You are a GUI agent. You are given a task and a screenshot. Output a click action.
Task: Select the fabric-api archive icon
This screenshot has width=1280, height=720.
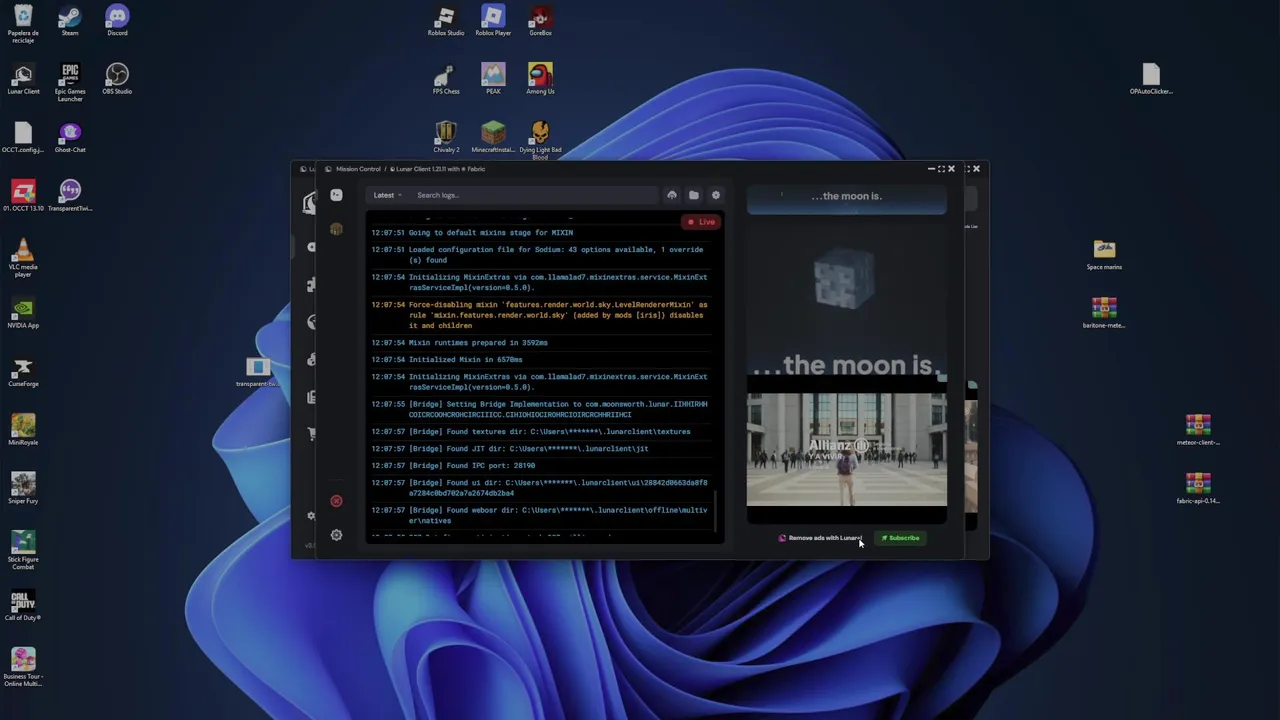1198,489
